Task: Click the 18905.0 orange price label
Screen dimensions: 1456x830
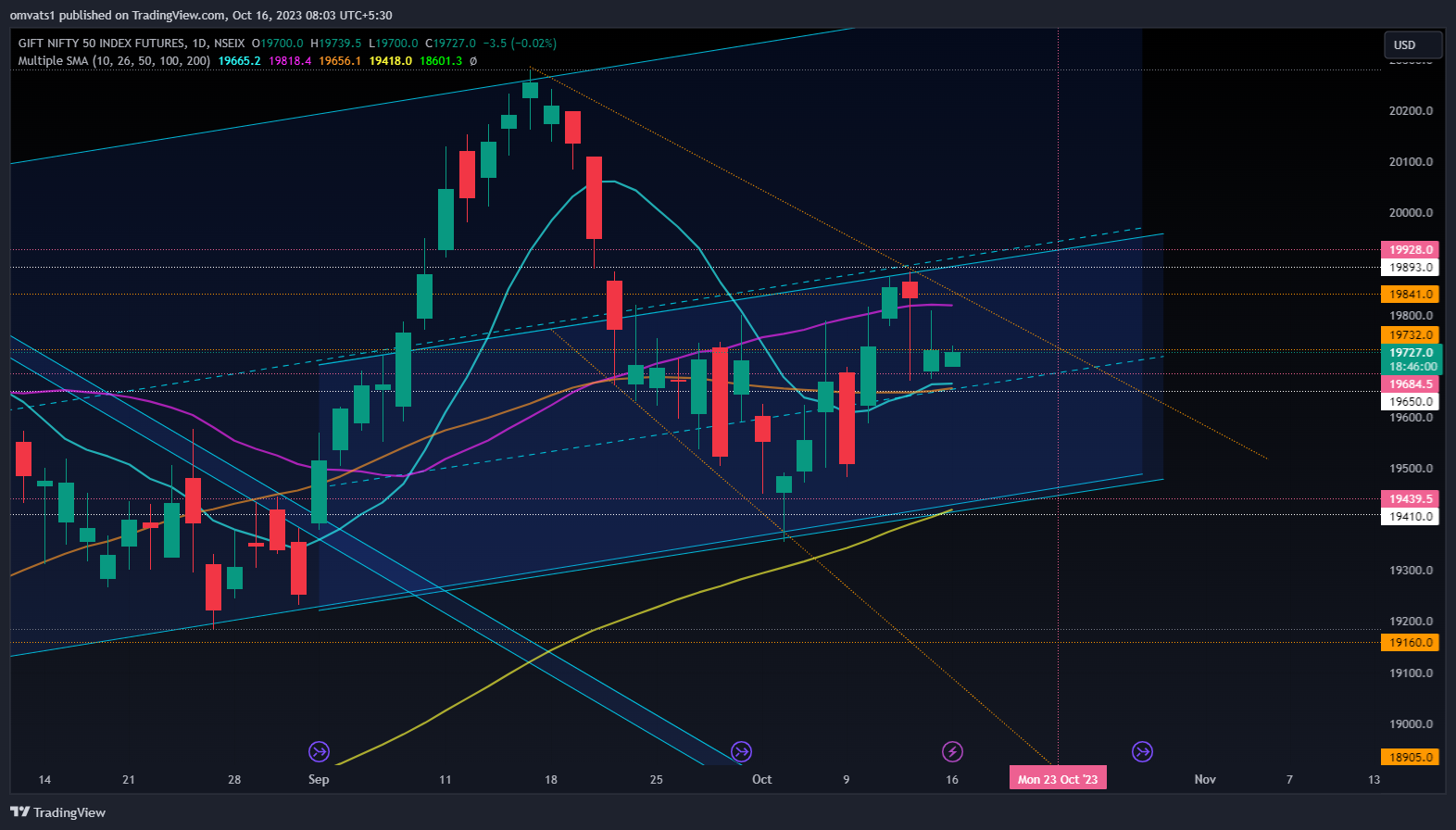Action: (1410, 758)
